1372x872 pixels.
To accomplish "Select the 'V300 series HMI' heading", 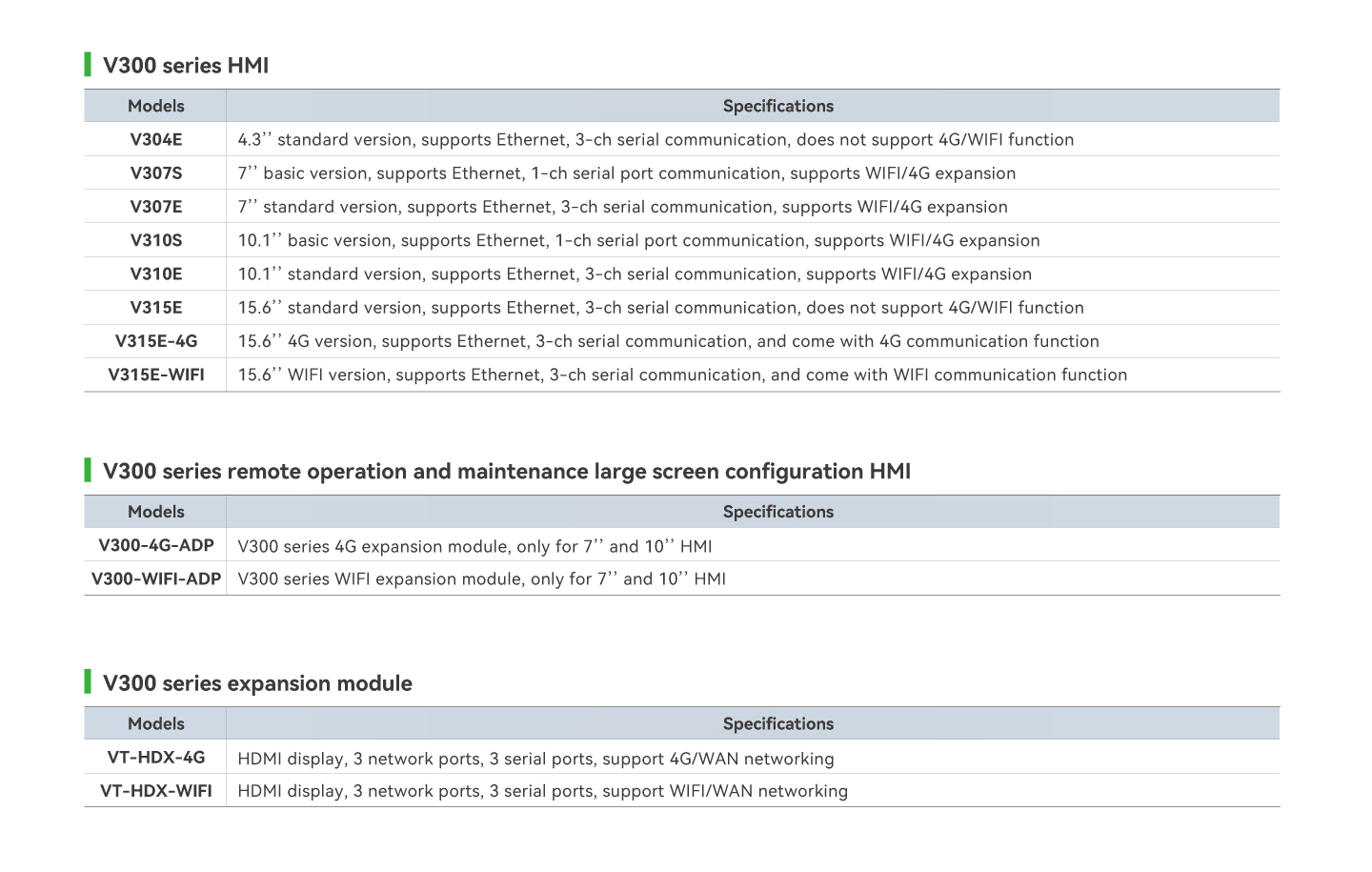I will pyautogui.click(x=186, y=66).
